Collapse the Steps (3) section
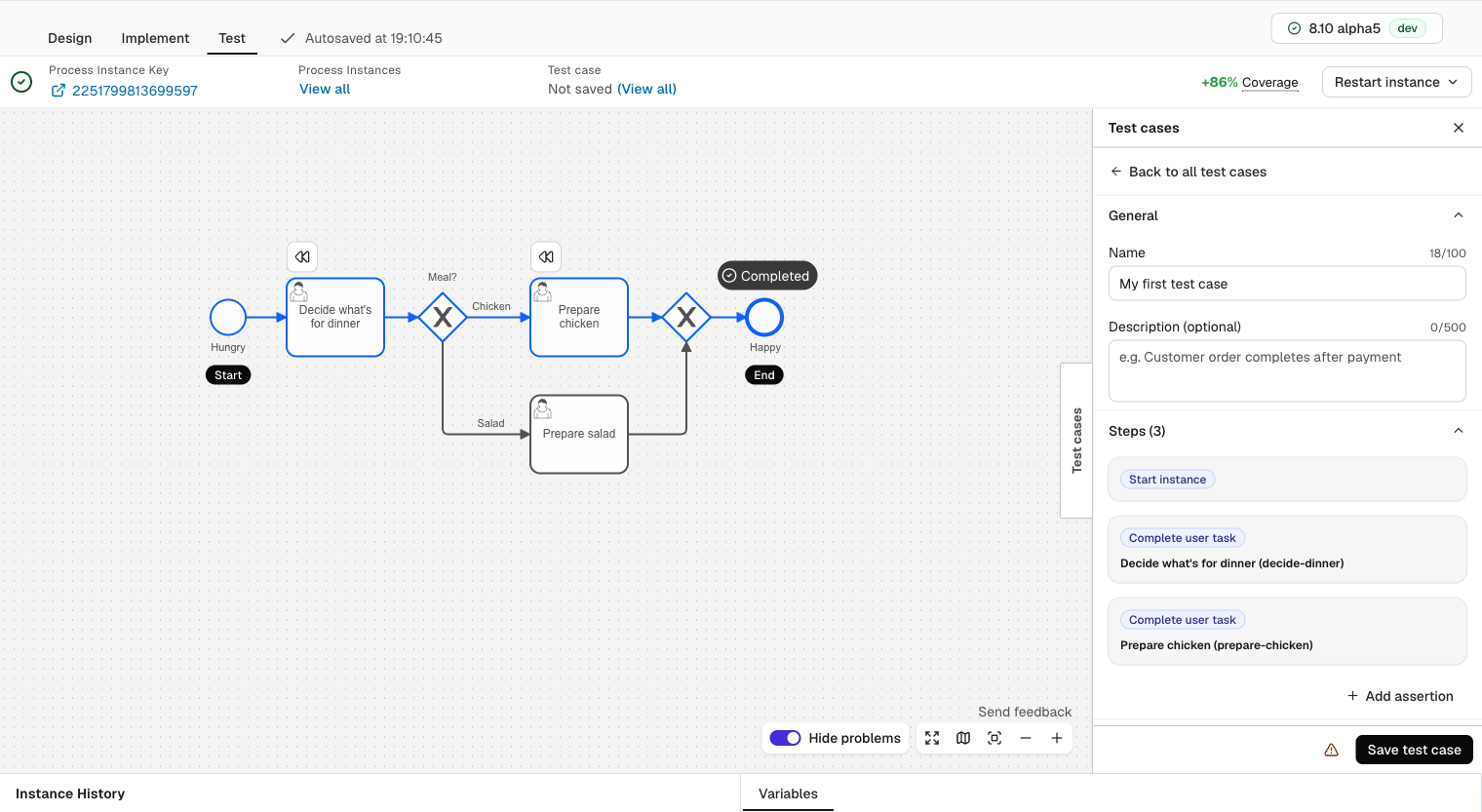Image resolution: width=1482 pixels, height=812 pixels. (1459, 431)
